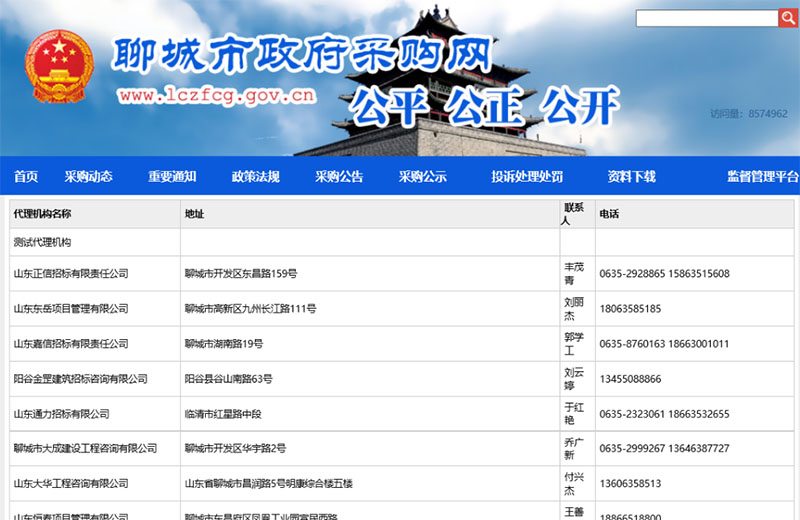The image size is (800, 520).
Task: Click the 代理机构名称 column header
Action: (x=42, y=214)
